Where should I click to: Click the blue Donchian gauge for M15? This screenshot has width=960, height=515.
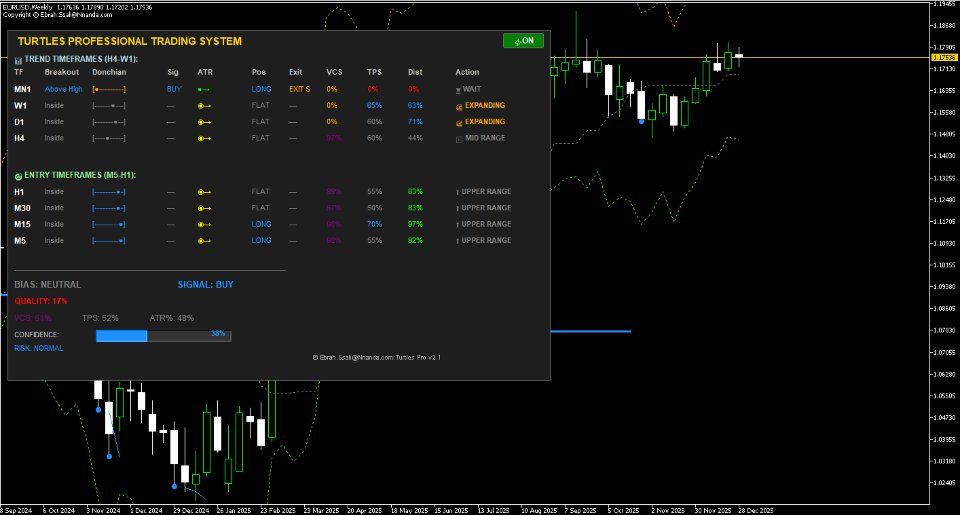tap(109, 225)
